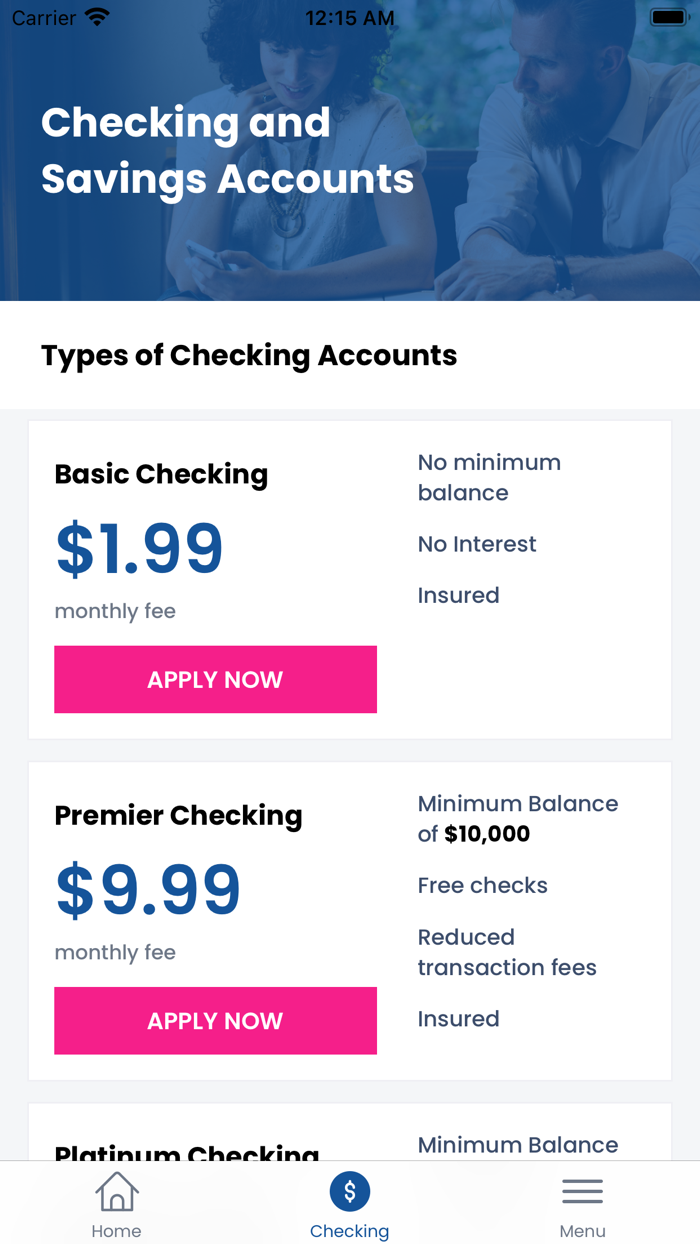Select the Checking tab
700x1244 pixels.
click(349, 1204)
